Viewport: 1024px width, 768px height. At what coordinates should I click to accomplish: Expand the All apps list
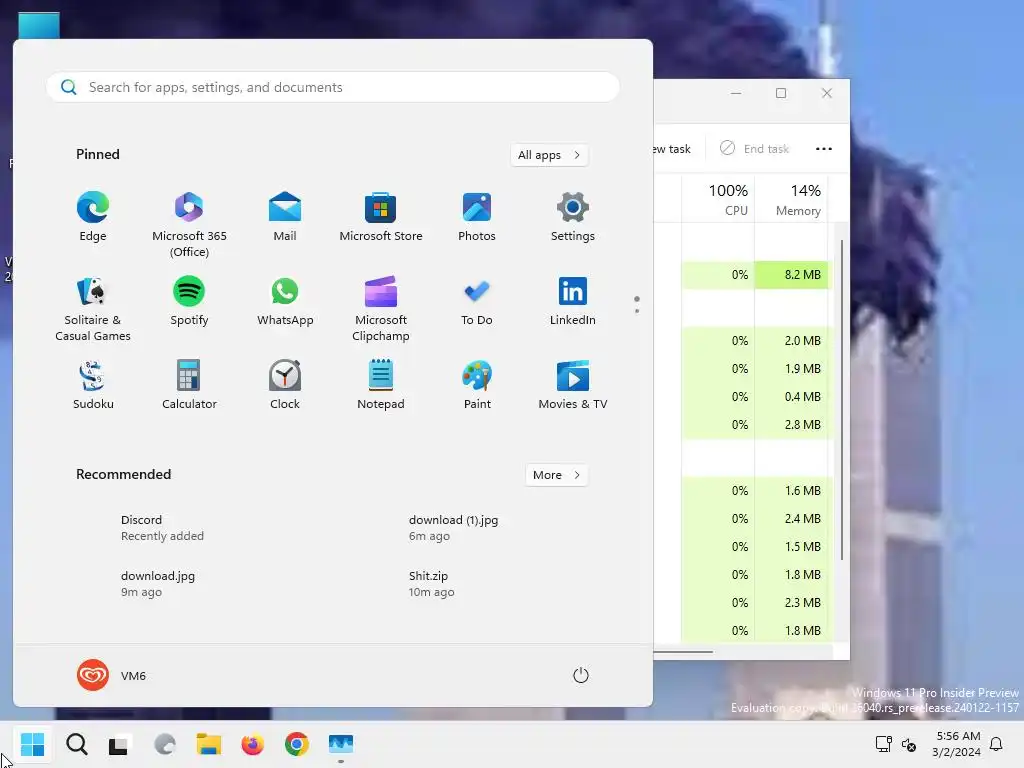(x=549, y=155)
